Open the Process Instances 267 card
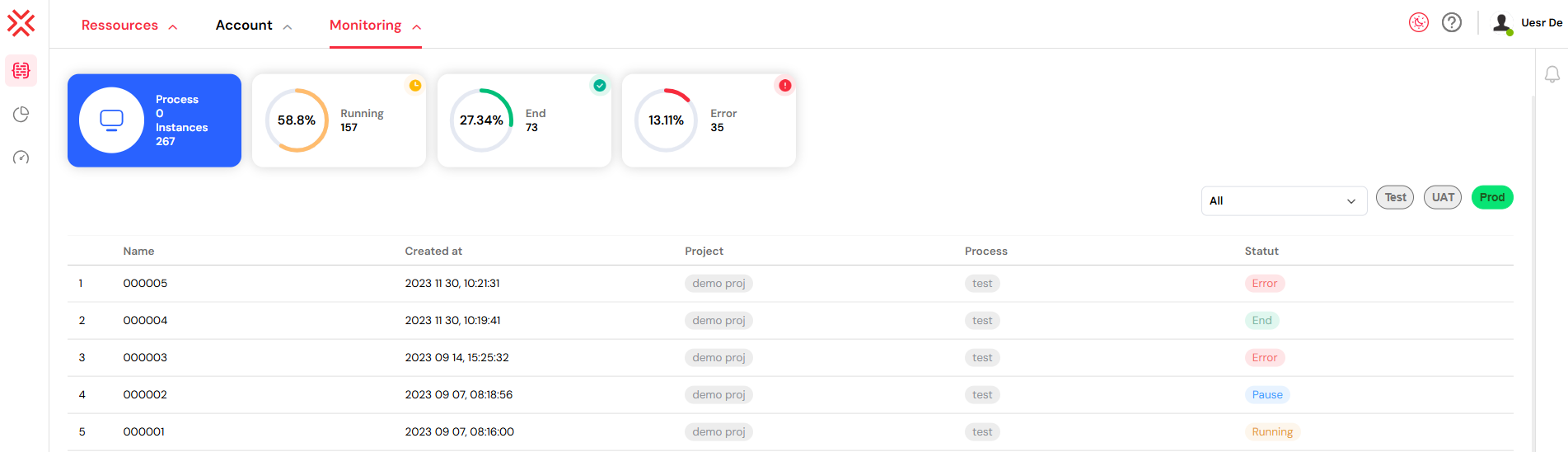Viewport: 1568px width, 452px height. pos(154,120)
